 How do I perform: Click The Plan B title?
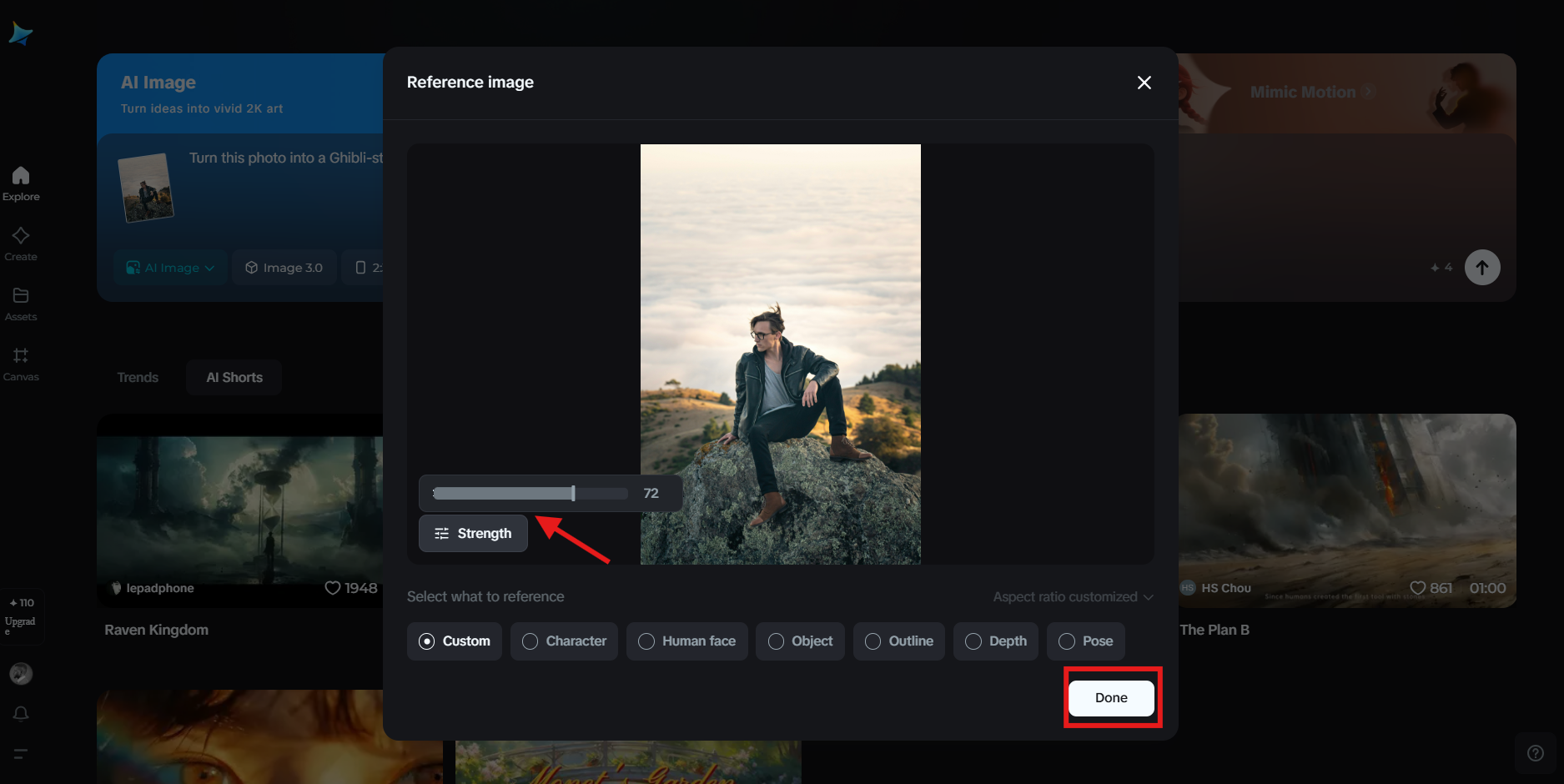[x=1214, y=630]
